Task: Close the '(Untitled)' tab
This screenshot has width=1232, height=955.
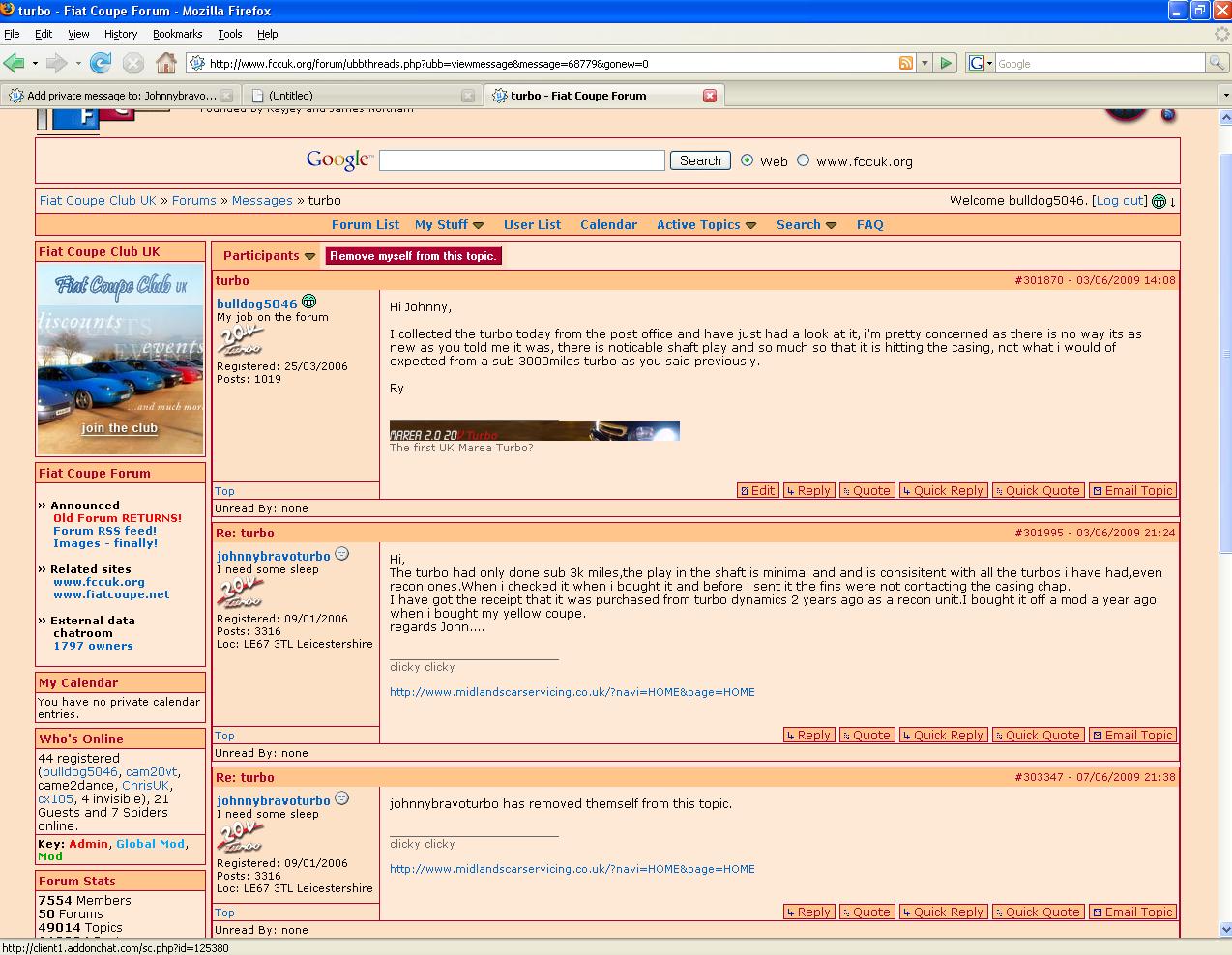Action: click(468, 95)
